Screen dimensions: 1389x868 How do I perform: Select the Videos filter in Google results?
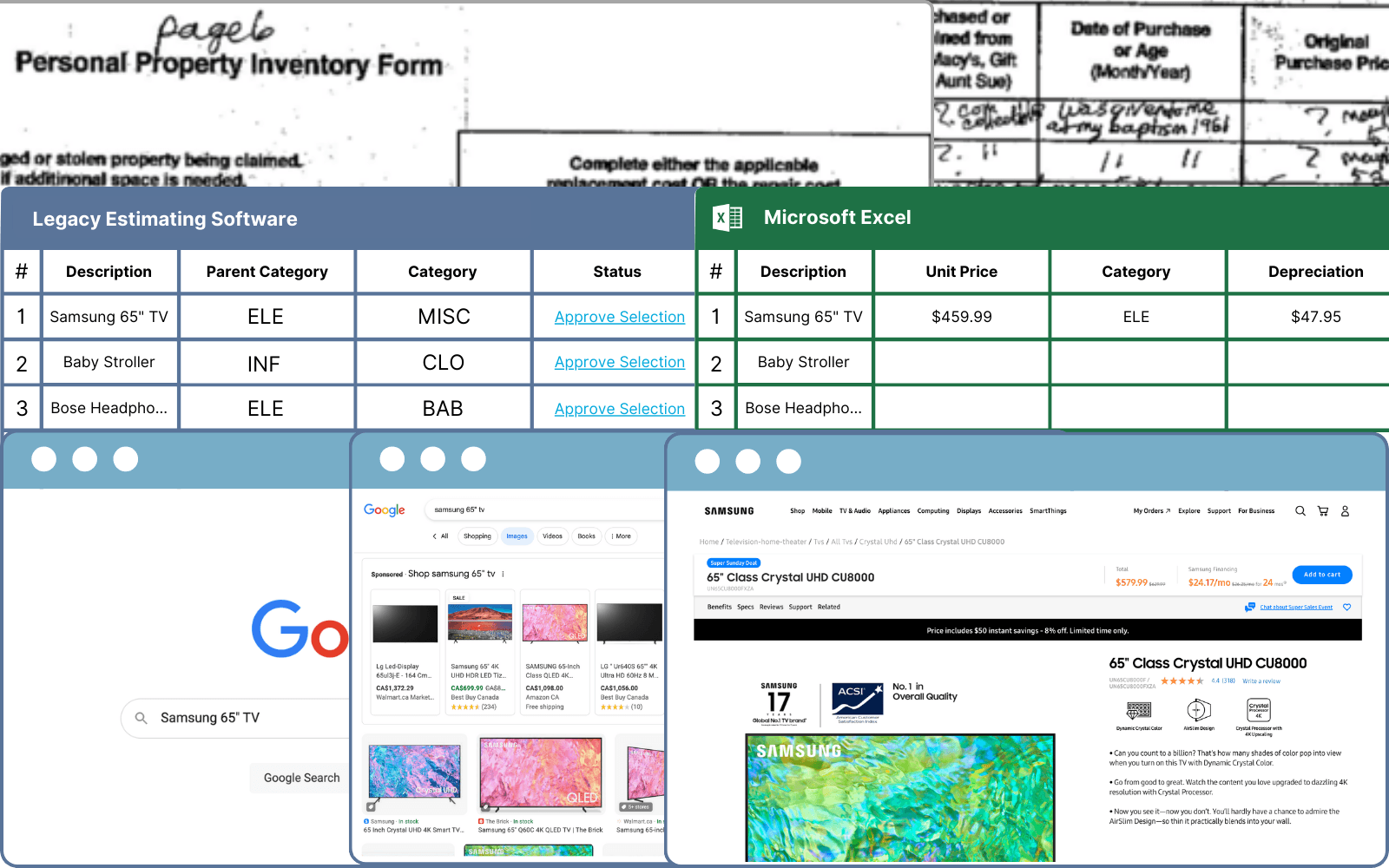(x=552, y=536)
